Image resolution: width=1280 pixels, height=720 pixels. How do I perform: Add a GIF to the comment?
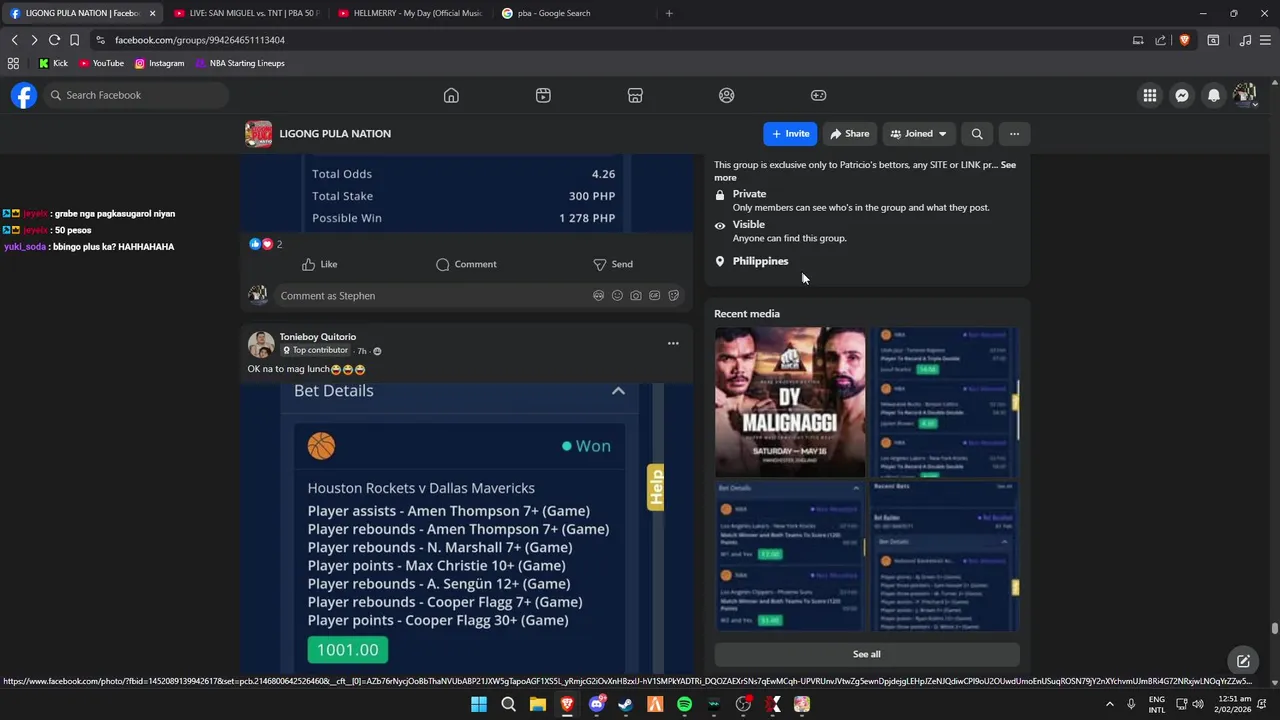655,296
